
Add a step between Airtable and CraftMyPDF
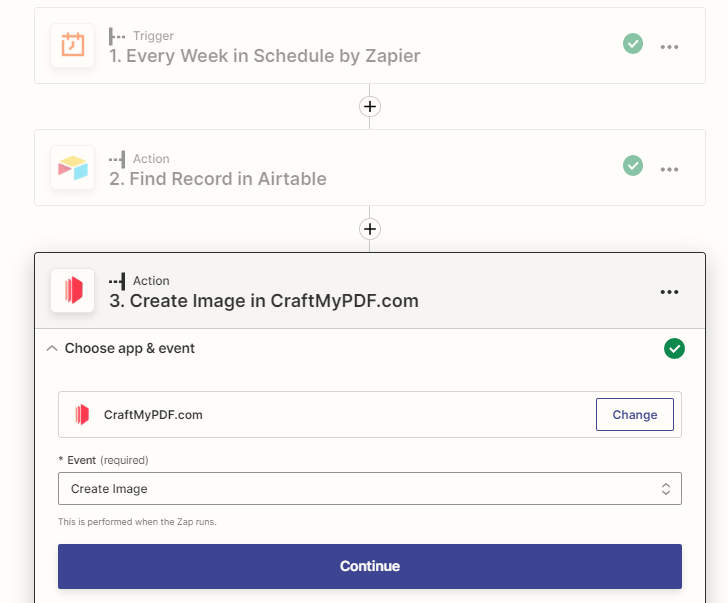(x=370, y=229)
